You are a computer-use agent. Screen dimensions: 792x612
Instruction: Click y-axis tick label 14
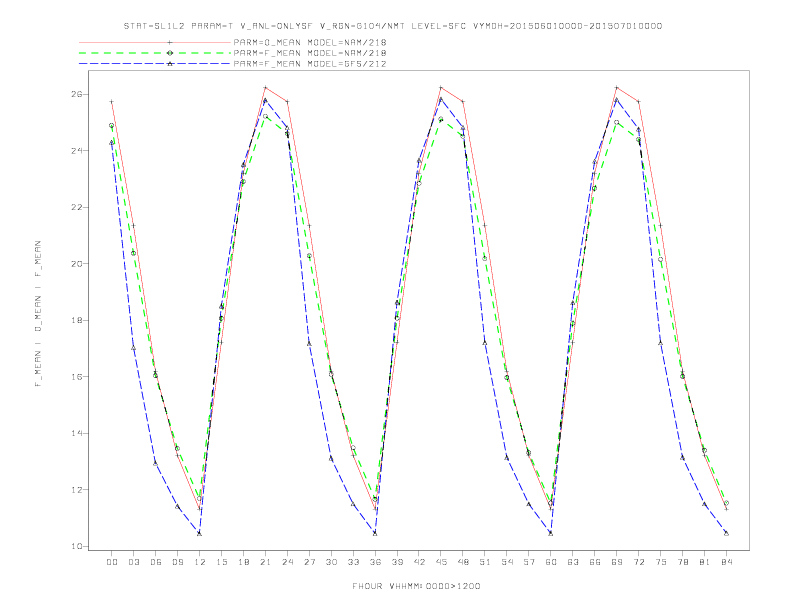click(x=77, y=433)
